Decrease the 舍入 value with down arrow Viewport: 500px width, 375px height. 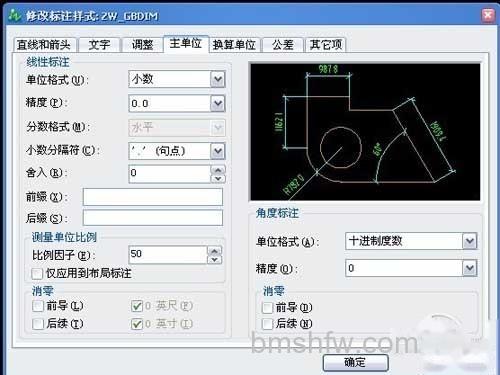[x=218, y=178]
